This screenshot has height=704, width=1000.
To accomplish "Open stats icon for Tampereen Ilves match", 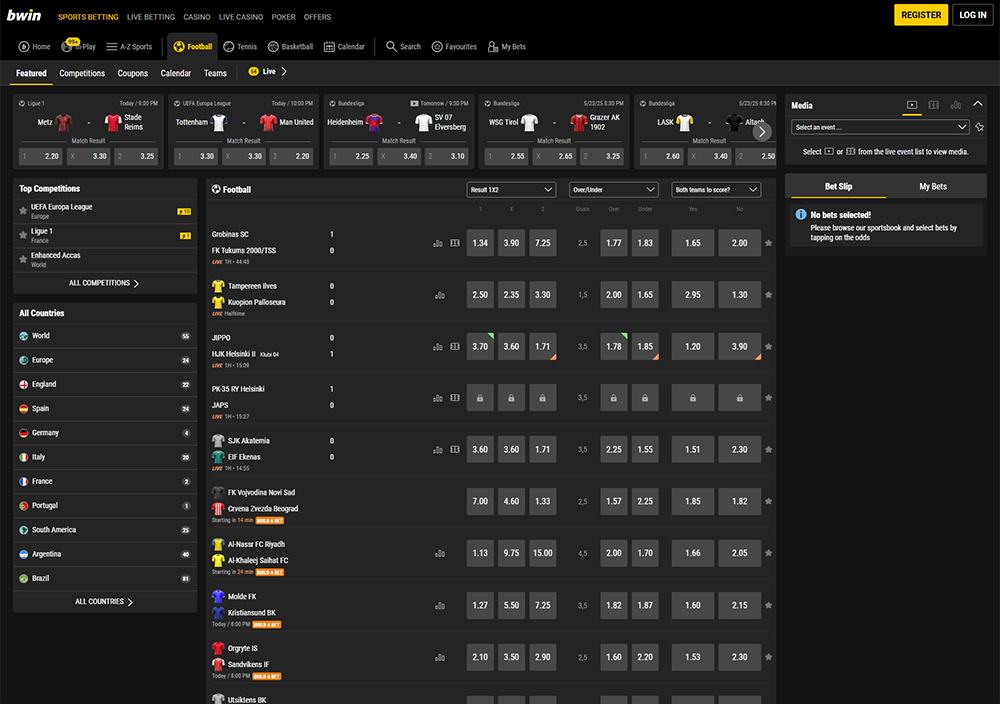I will [x=439, y=295].
